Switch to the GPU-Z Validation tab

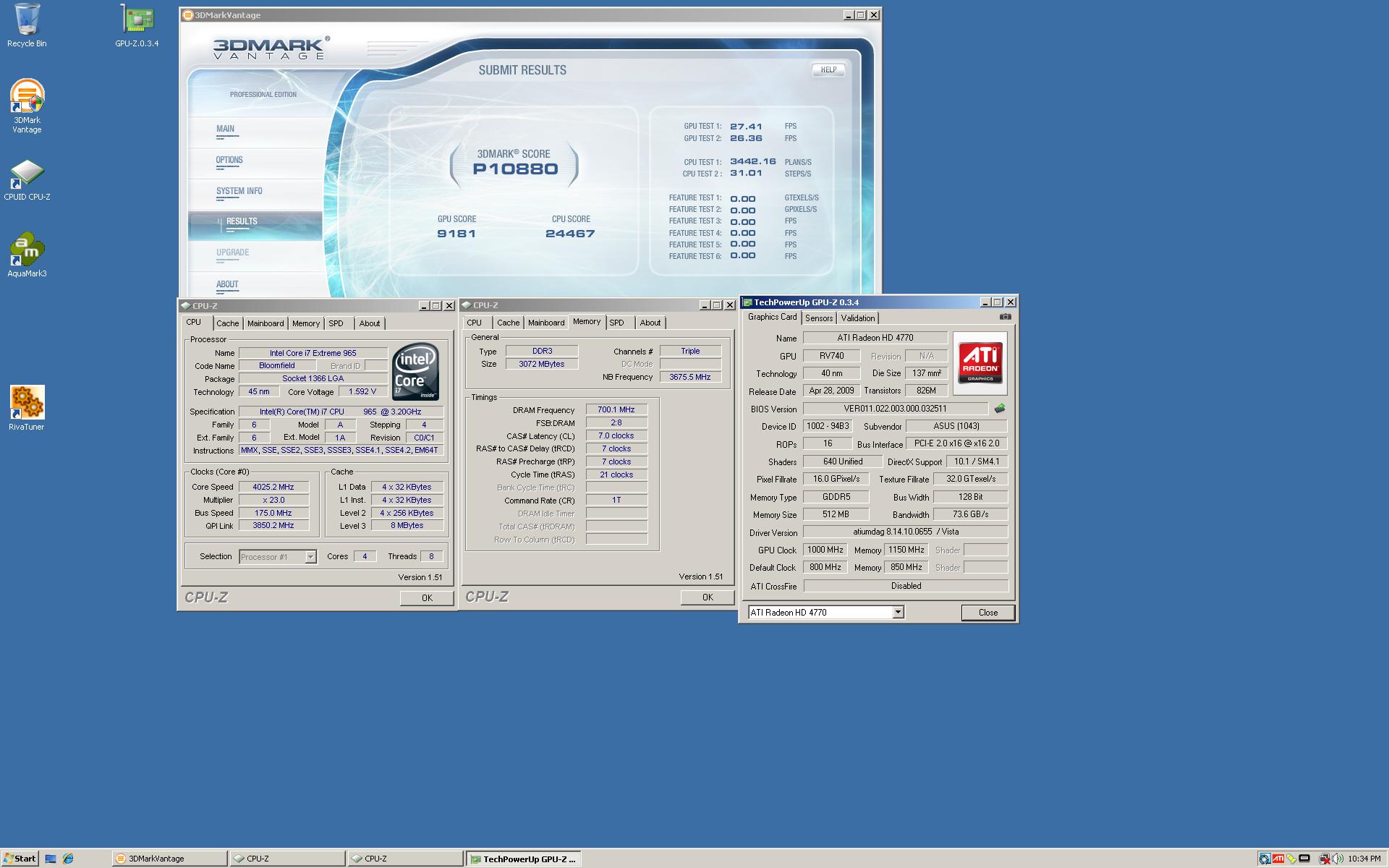coord(858,318)
